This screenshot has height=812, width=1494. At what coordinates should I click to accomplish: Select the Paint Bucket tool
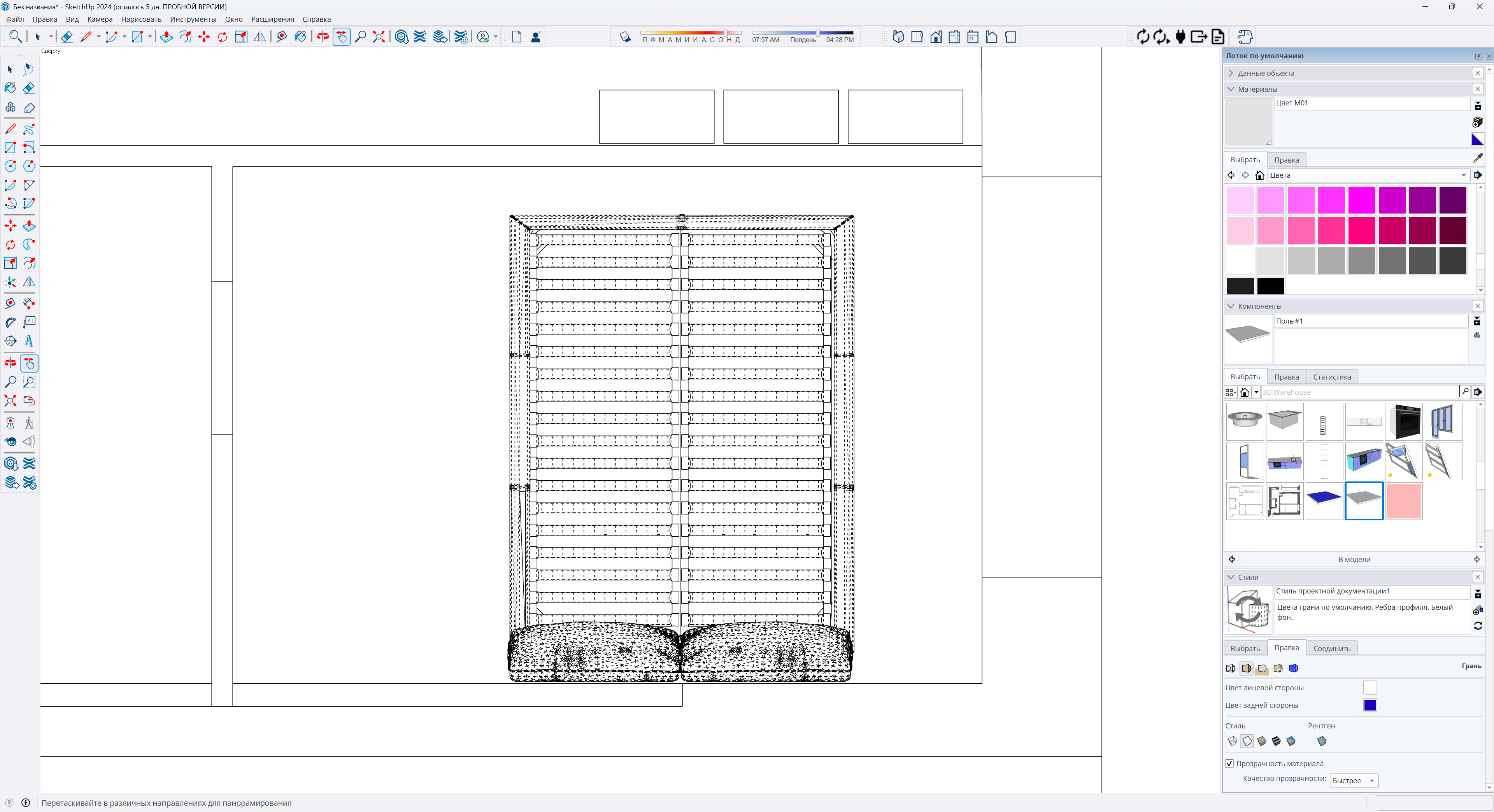11,88
